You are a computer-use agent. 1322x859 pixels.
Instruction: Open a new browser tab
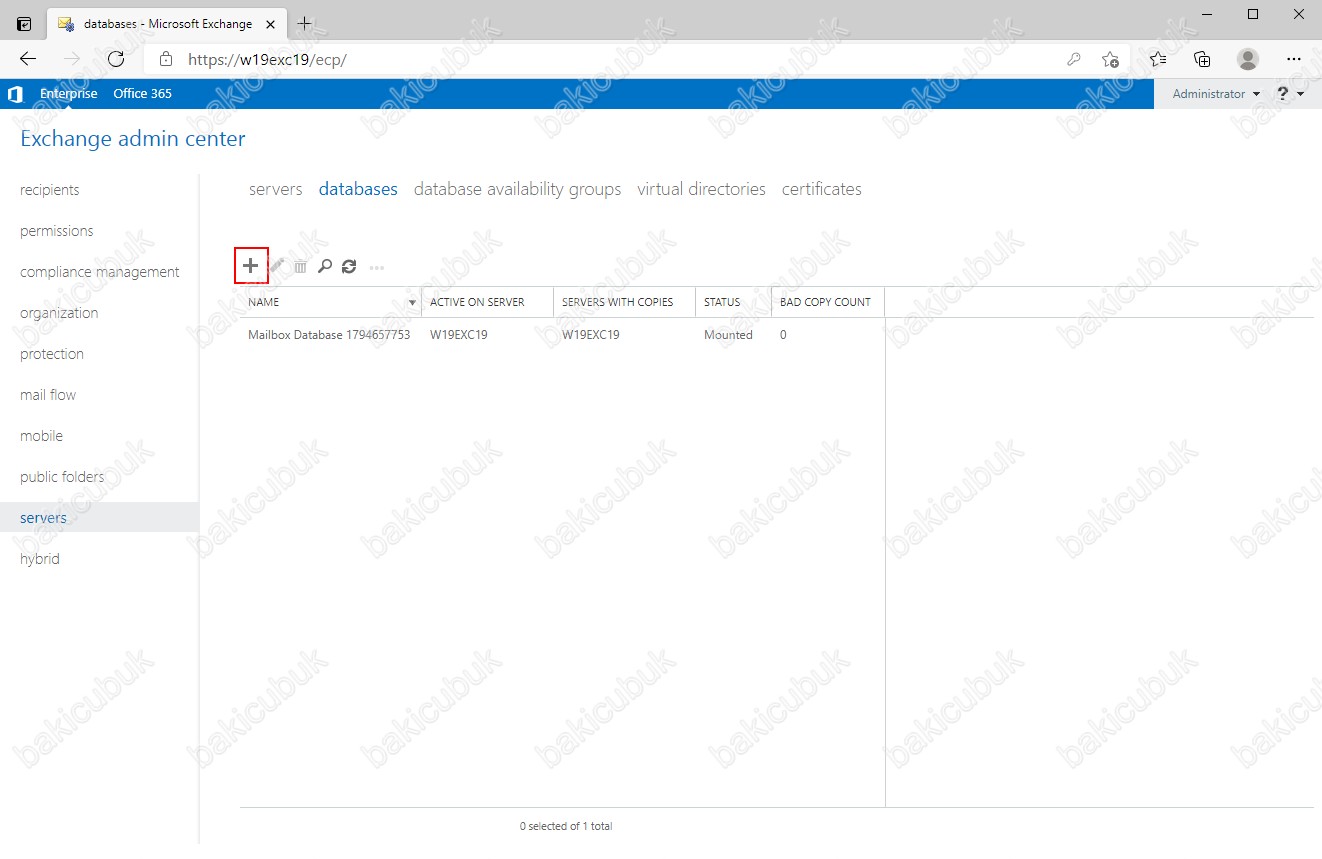click(x=305, y=23)
